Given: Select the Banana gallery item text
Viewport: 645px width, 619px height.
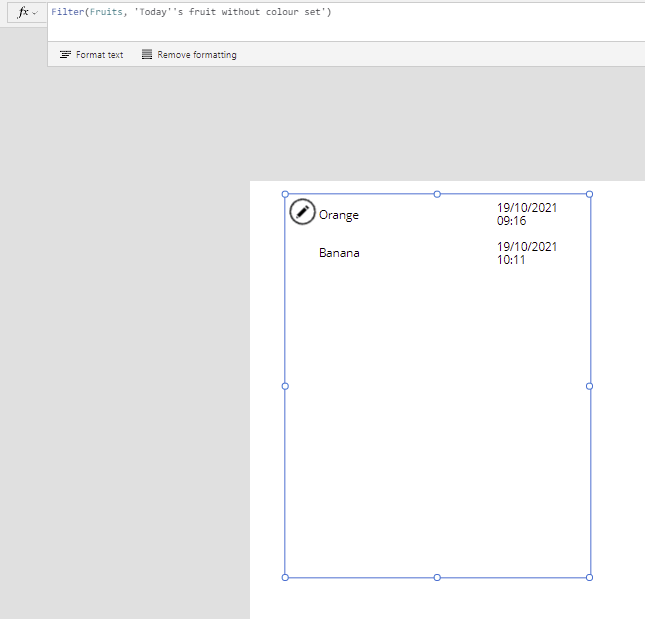Looking at the screenshot, I should [339, 253].
